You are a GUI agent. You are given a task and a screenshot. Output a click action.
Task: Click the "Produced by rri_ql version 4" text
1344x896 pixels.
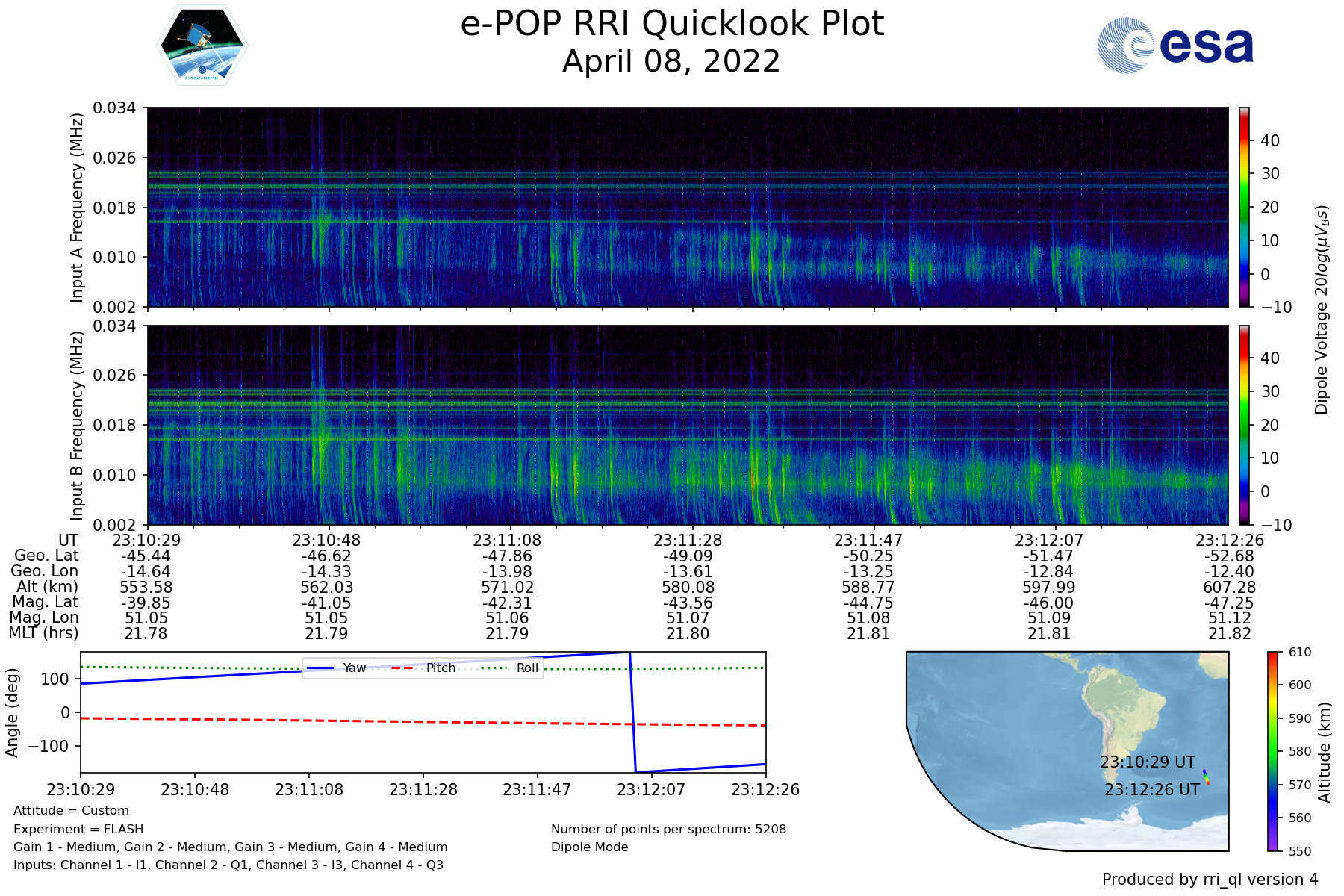click(1210, 880)
